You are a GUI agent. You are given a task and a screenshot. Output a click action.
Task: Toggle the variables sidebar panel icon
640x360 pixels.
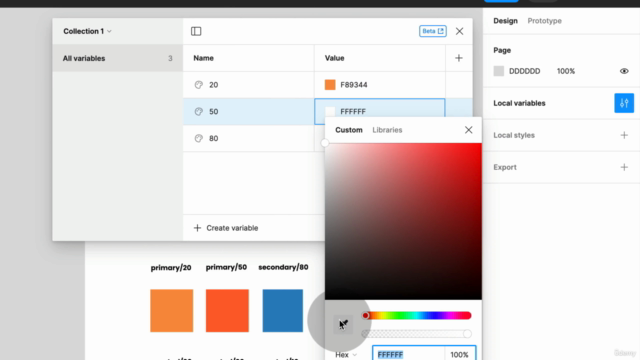coord(196,31)
